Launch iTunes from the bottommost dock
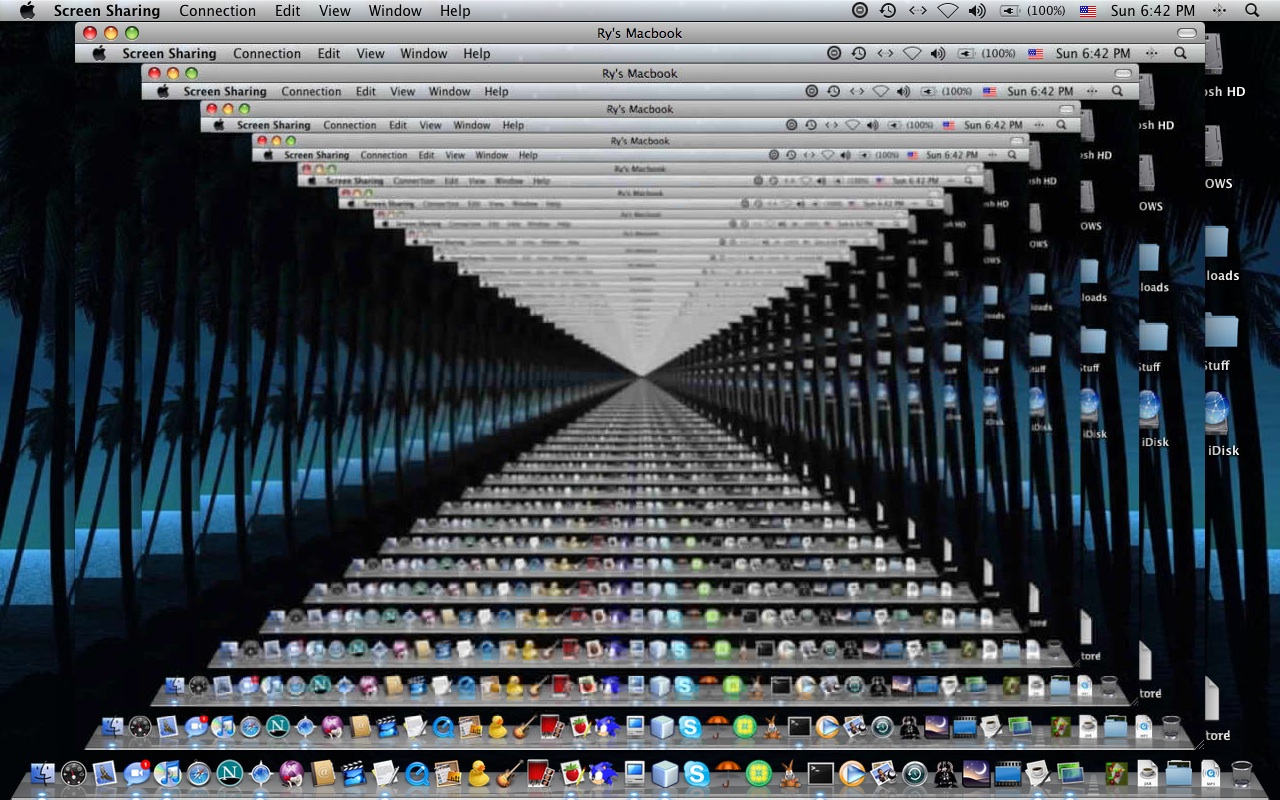The image size is (1280, 800). [x=167, y=773]
